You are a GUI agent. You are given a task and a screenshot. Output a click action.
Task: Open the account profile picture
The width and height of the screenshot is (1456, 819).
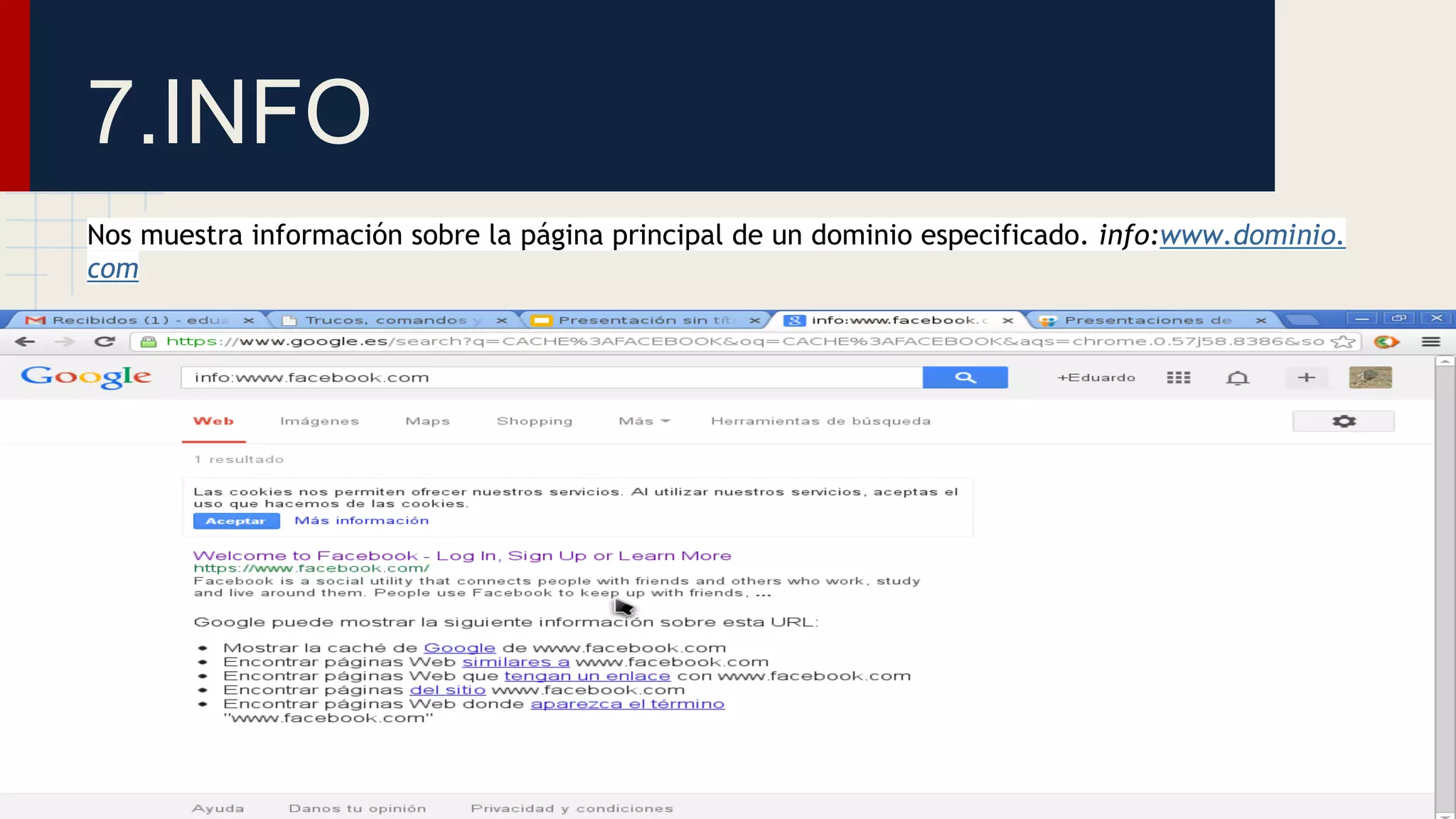pyautogui.click(x=1370, y=378)
